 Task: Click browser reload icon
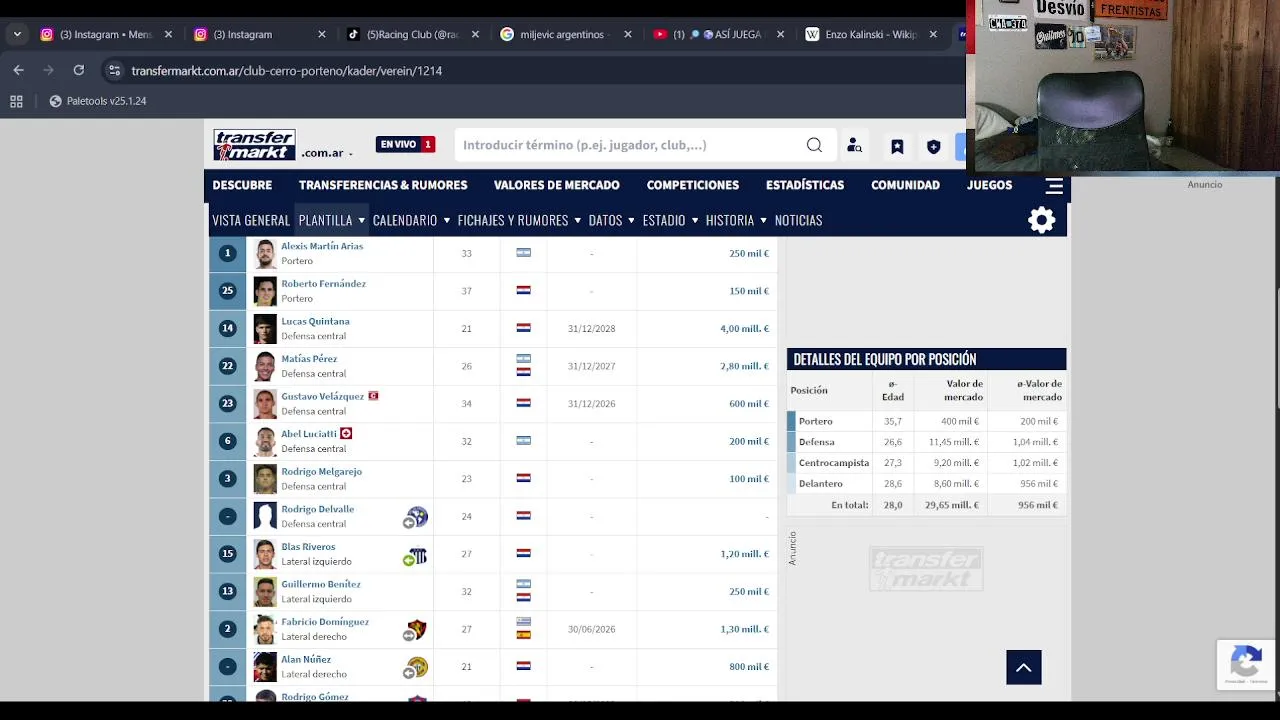[x=79, y=70]
